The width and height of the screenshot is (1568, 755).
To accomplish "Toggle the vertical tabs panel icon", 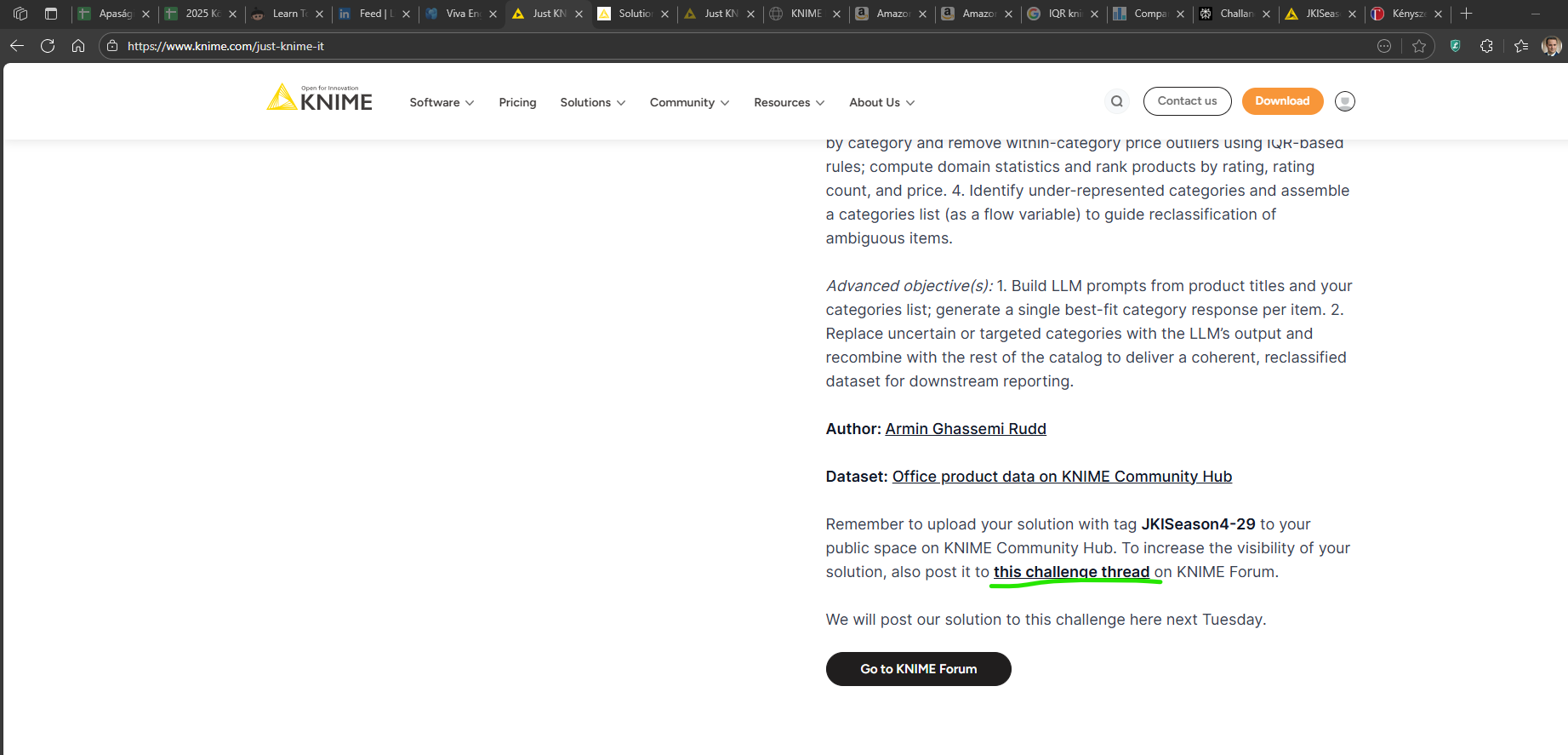I will (51, 14).
